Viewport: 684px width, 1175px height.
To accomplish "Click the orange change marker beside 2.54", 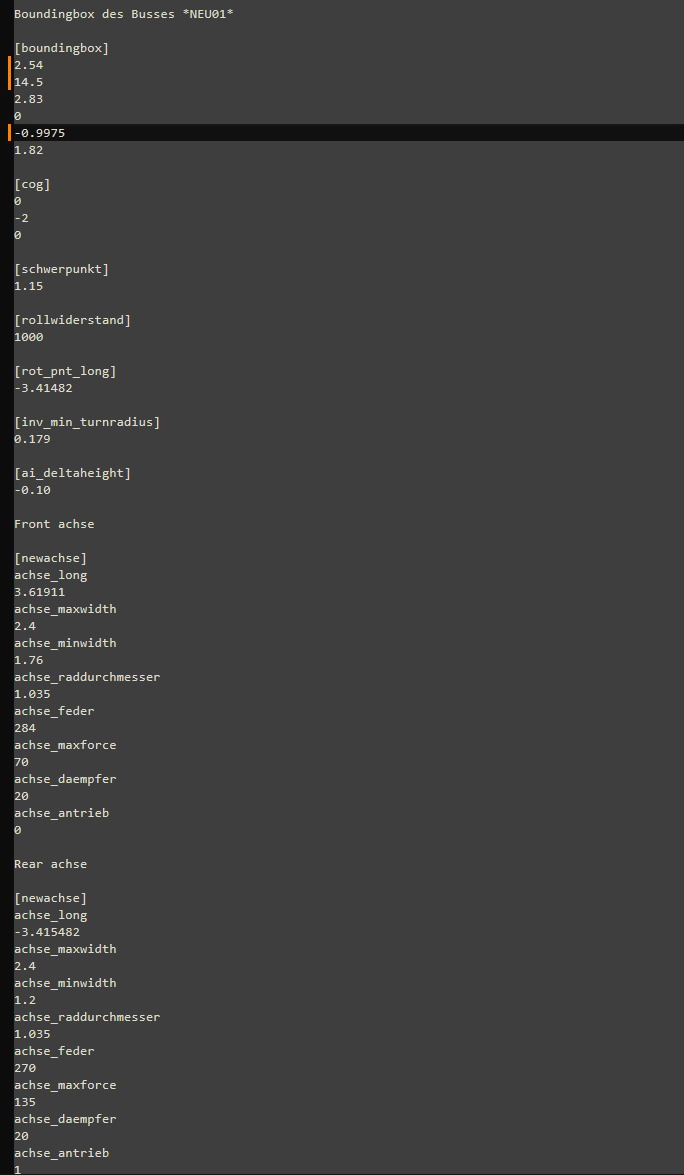I will coord(10,65).
